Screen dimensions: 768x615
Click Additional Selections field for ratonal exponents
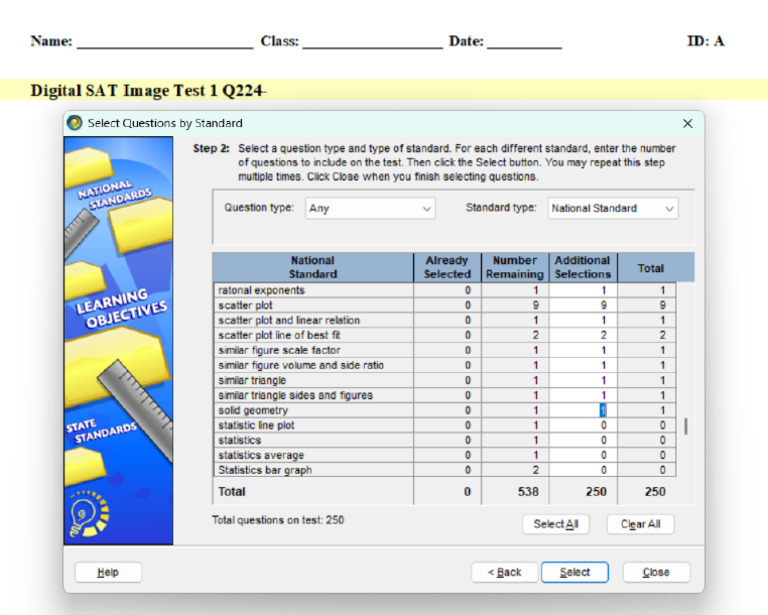point(583,290)
